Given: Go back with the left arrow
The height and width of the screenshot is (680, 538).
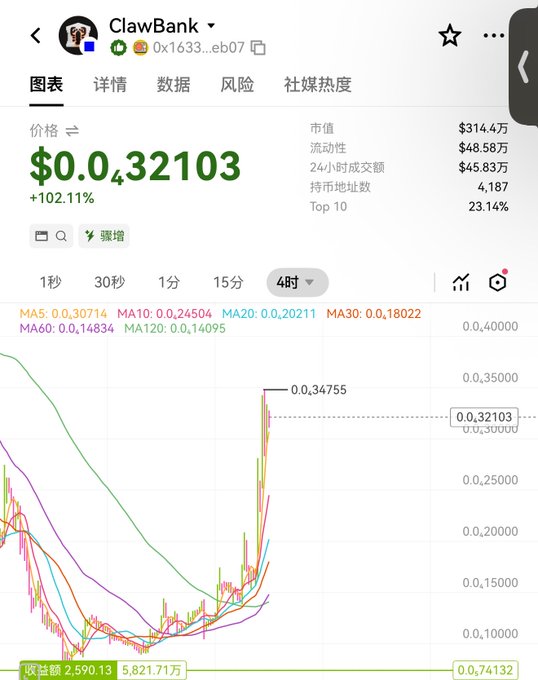Looking at the screenshot, I should pyautogui.click(x=36, y=35).
